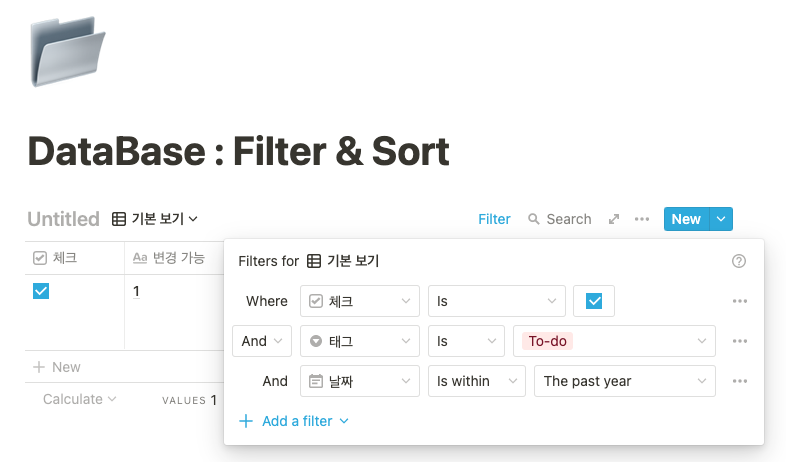The image size is (786, 462).
Task: Open the filters help question mark
Action: 738,261
